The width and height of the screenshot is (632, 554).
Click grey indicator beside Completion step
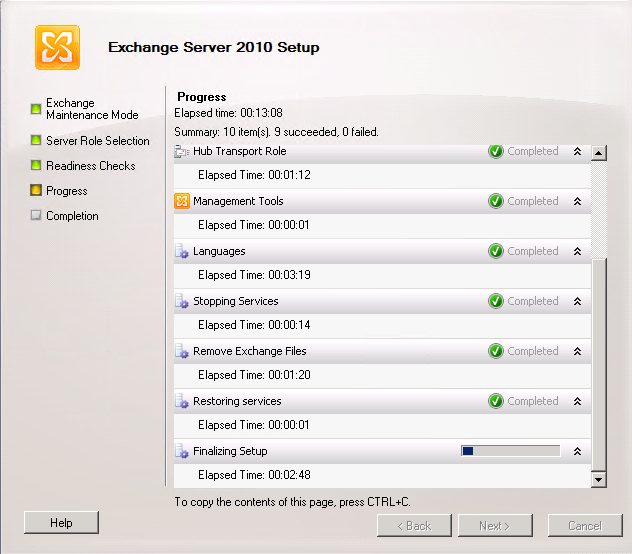pos(36,215)
